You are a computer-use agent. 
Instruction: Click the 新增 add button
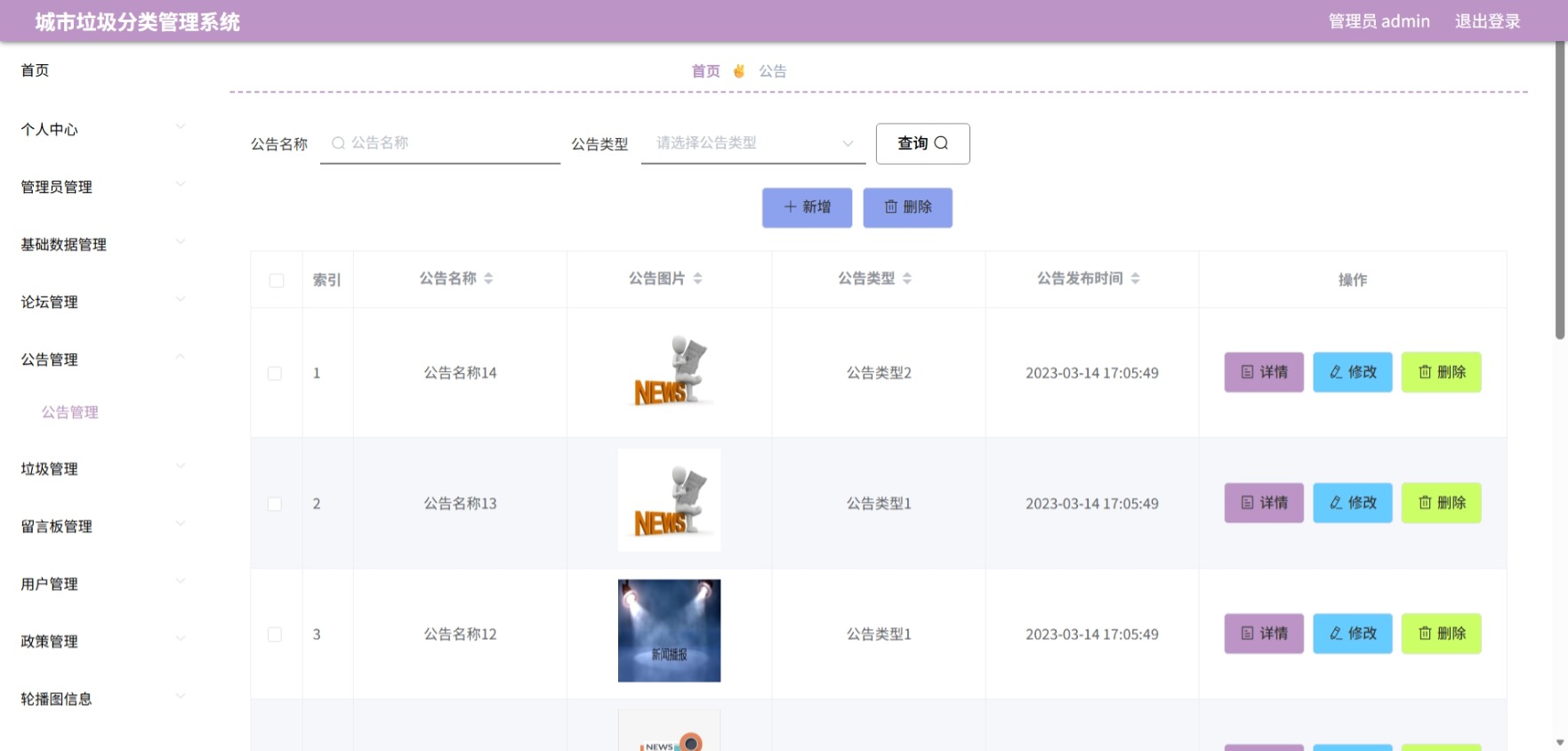click(x=808, y=207)
